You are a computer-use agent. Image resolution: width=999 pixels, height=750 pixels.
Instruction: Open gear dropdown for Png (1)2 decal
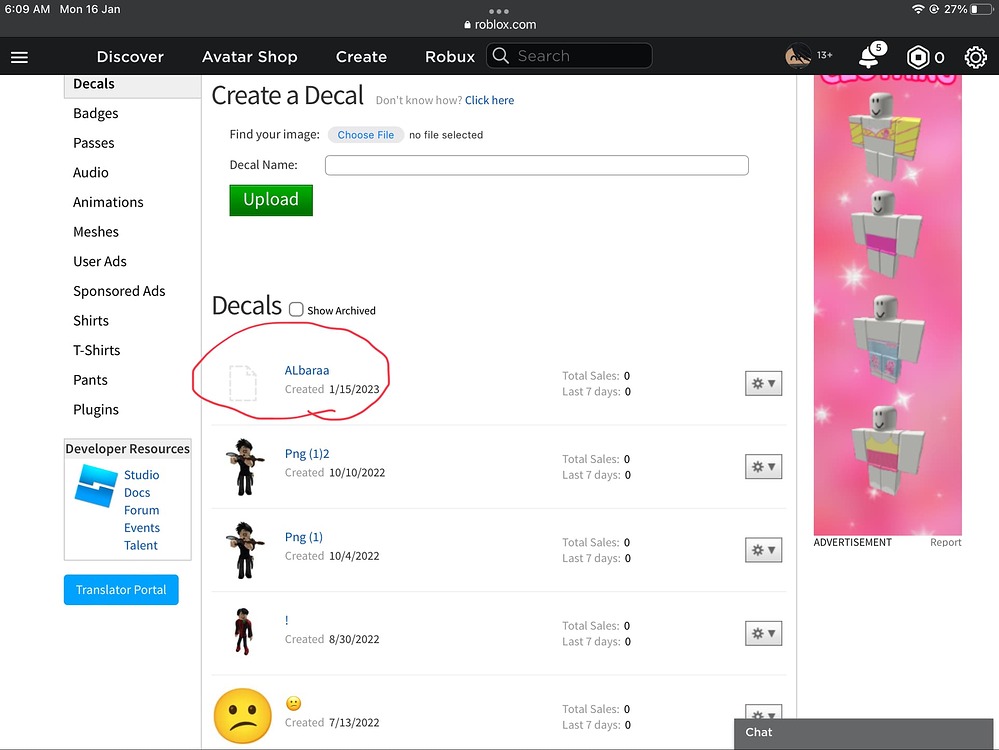(x=763, y=466)
